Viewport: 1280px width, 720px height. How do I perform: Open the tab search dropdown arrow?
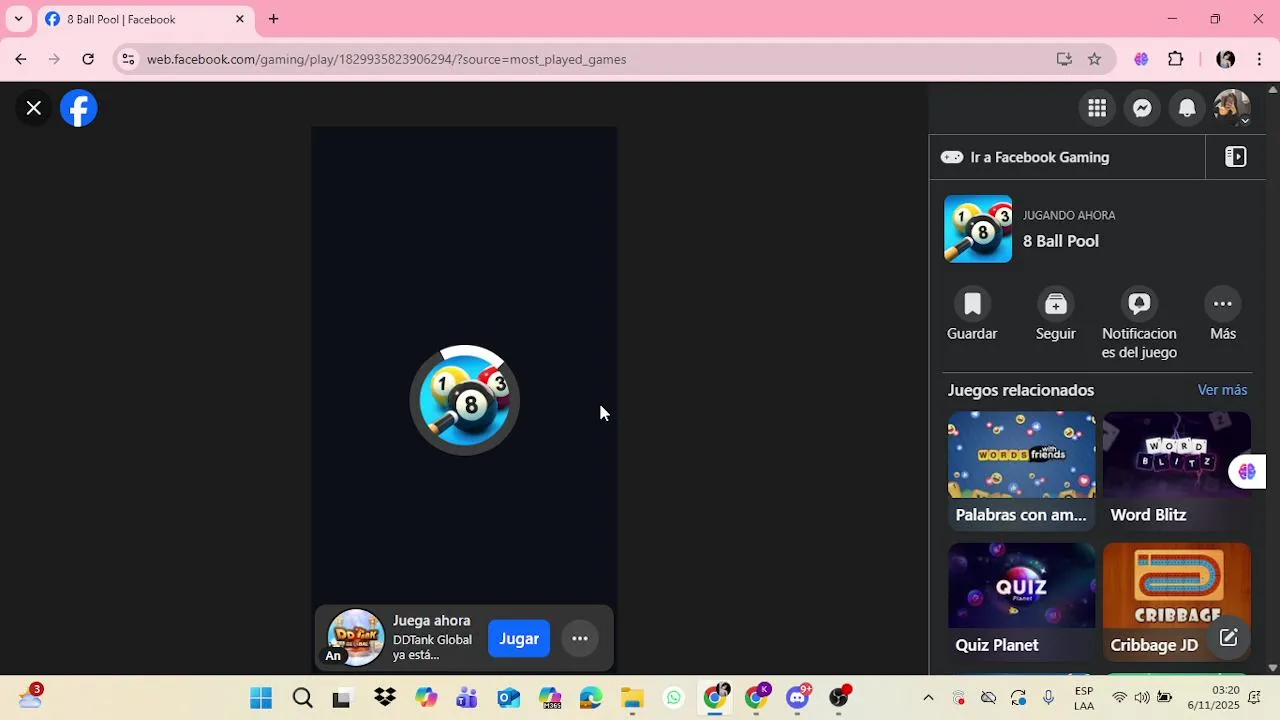pyautogui.click(x=18, y=19)
